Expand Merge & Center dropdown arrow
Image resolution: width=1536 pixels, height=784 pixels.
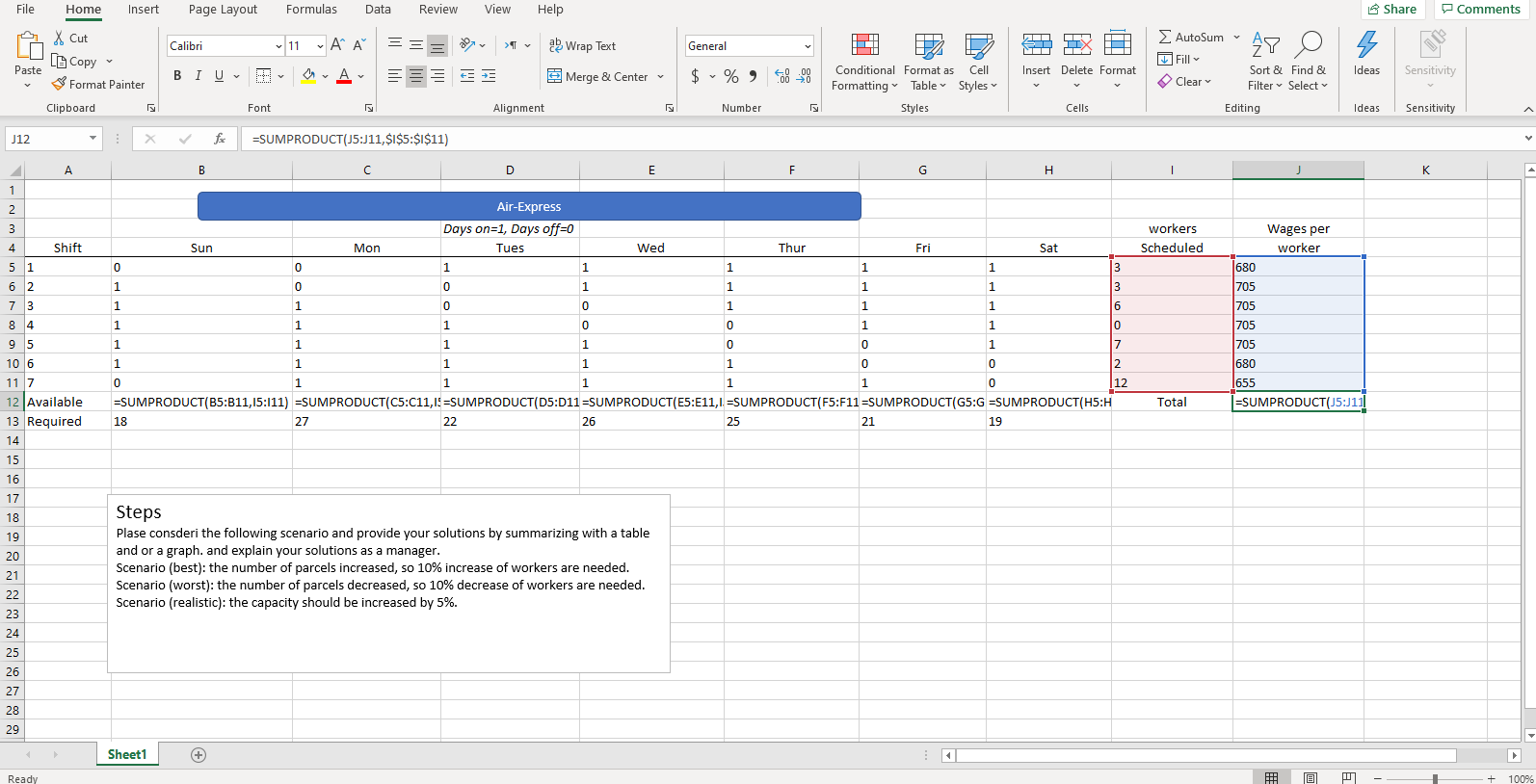coord(660,76)
